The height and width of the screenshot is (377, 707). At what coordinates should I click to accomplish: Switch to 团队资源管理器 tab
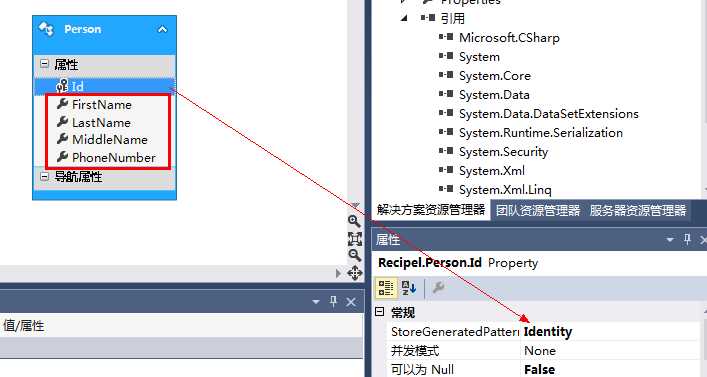point(538,210)
